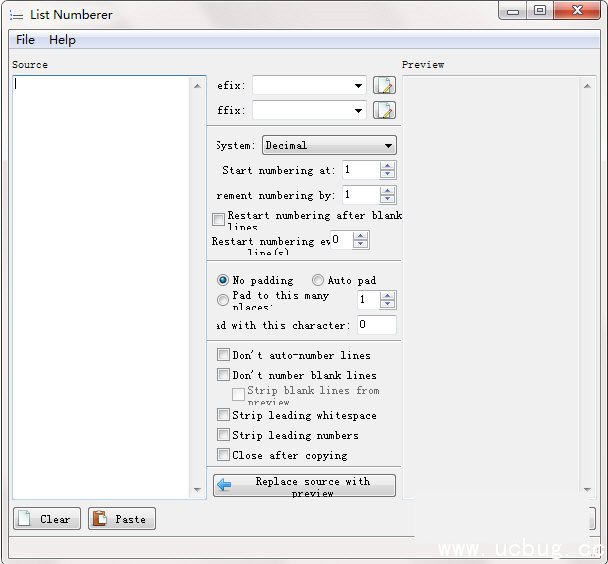
Task: Click the edit icon beside the Prefix field
Action: click(x=384, y=86)
